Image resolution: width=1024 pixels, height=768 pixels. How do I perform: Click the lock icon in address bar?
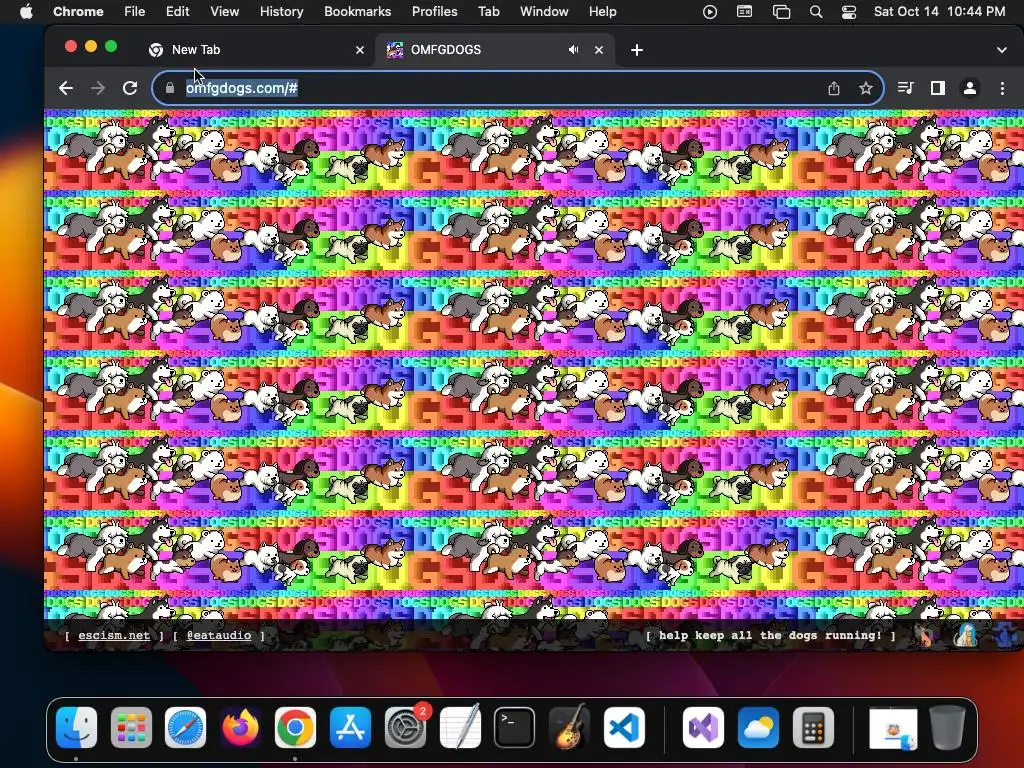tap(170, 88)
